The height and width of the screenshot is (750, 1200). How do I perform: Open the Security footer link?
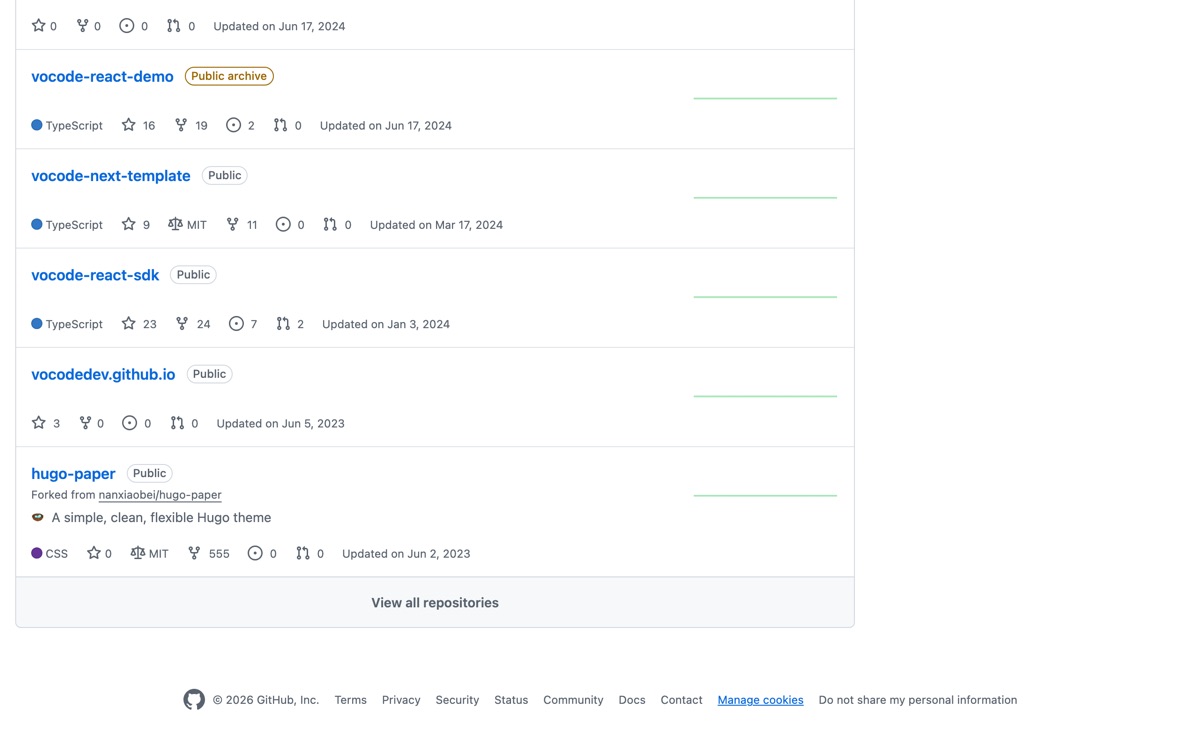[457, 700]
